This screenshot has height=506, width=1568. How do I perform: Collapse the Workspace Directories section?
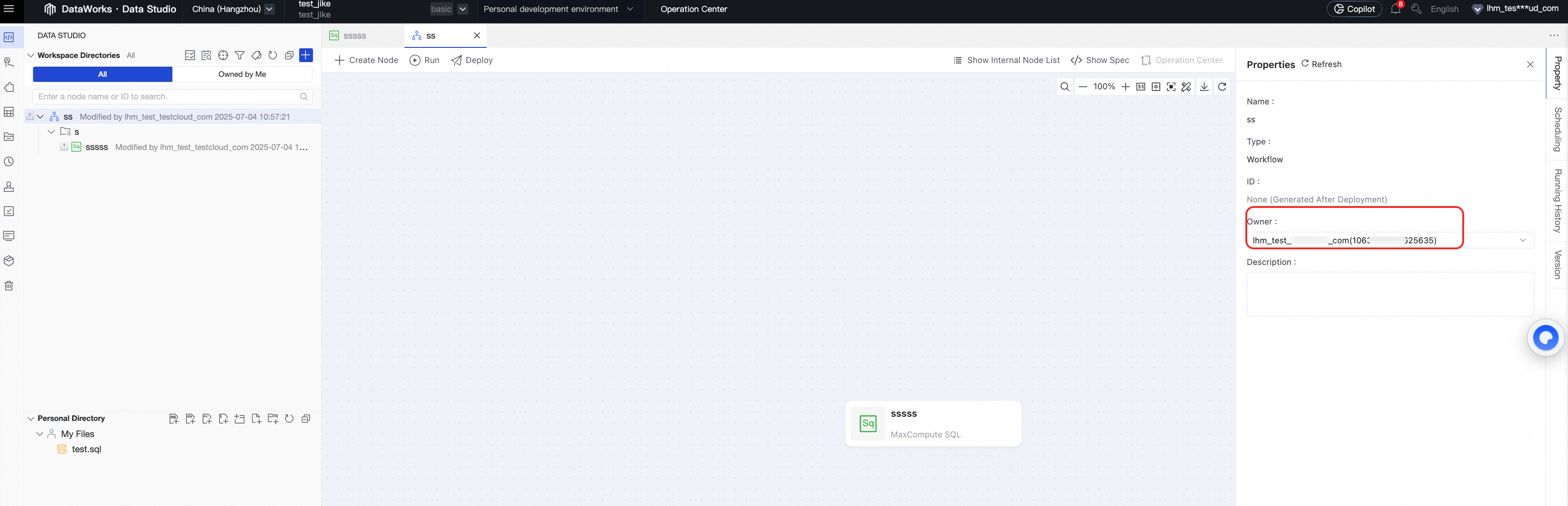click(x=30, y=56)
